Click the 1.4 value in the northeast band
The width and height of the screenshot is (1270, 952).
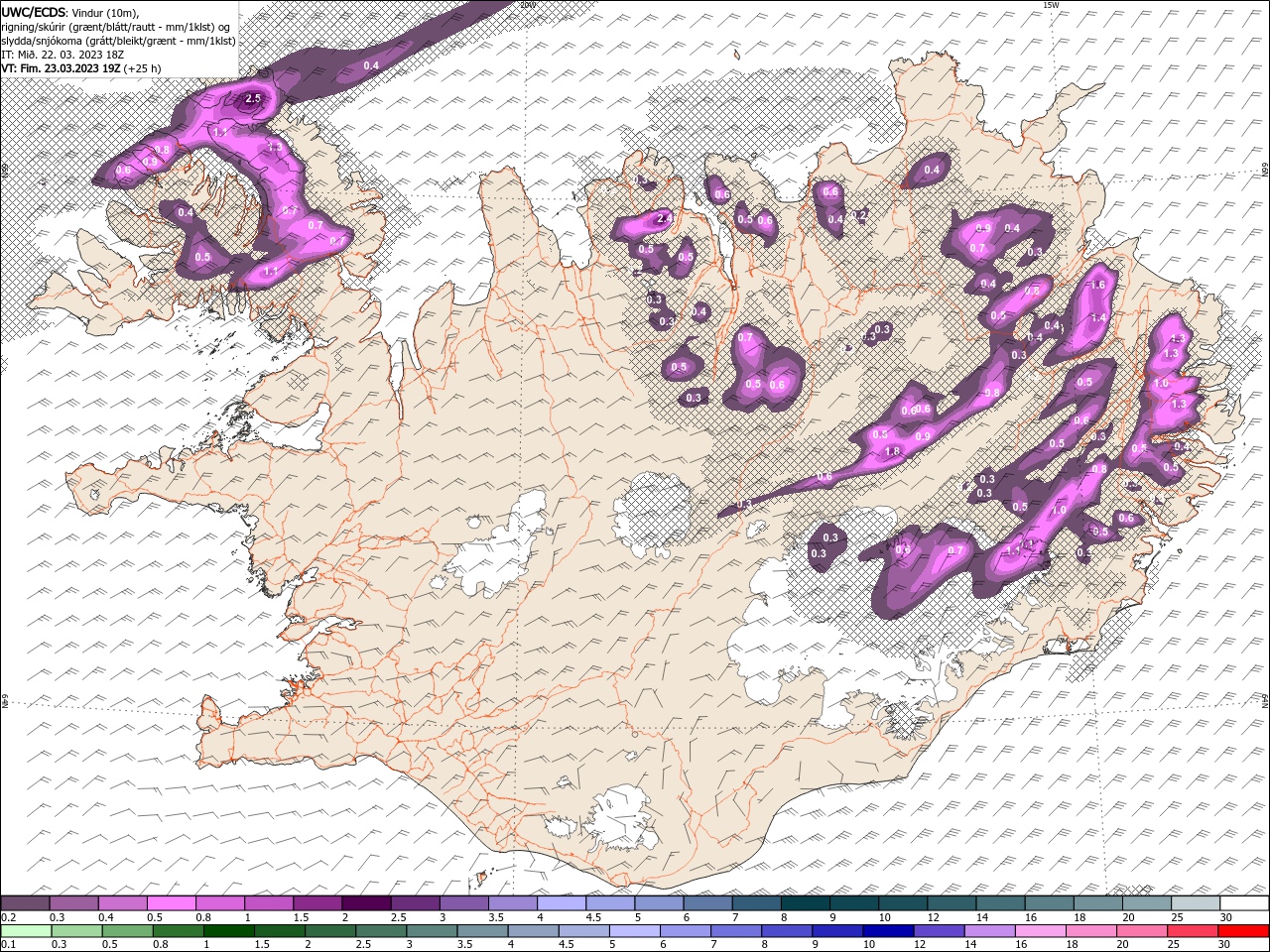pyautogui.click(x=1097, y=317)
